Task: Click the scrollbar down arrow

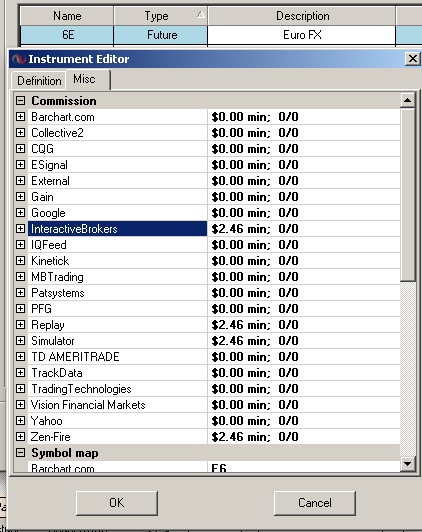Action: click(x=407, y=463)
